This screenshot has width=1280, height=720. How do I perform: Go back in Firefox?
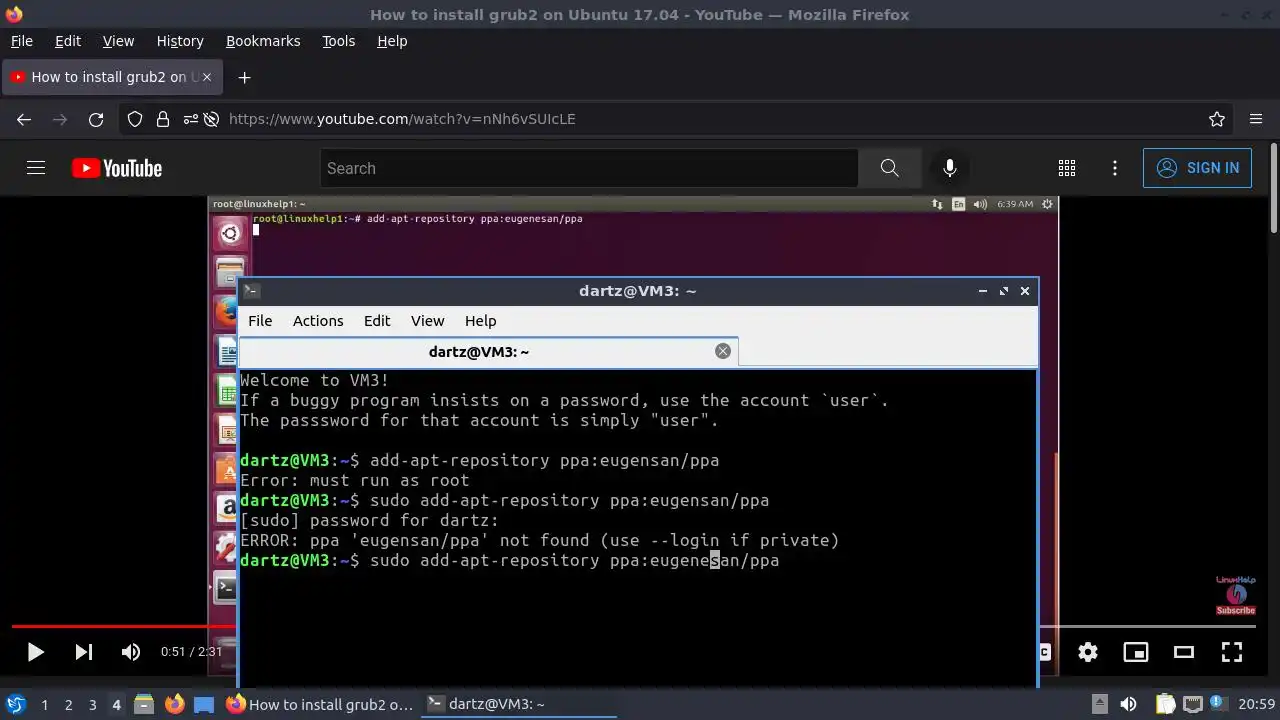(24, 119)
